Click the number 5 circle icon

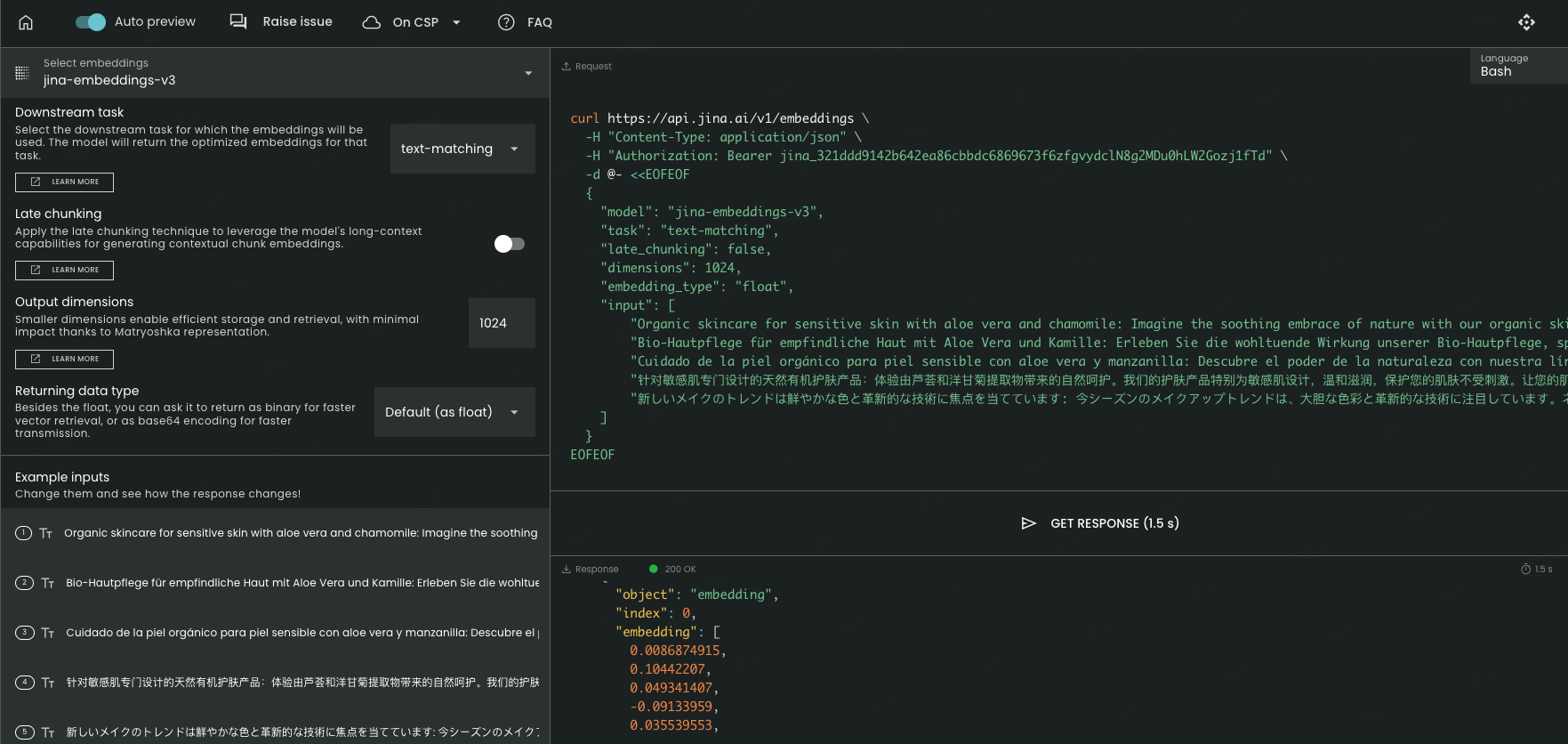pos(25,732)
